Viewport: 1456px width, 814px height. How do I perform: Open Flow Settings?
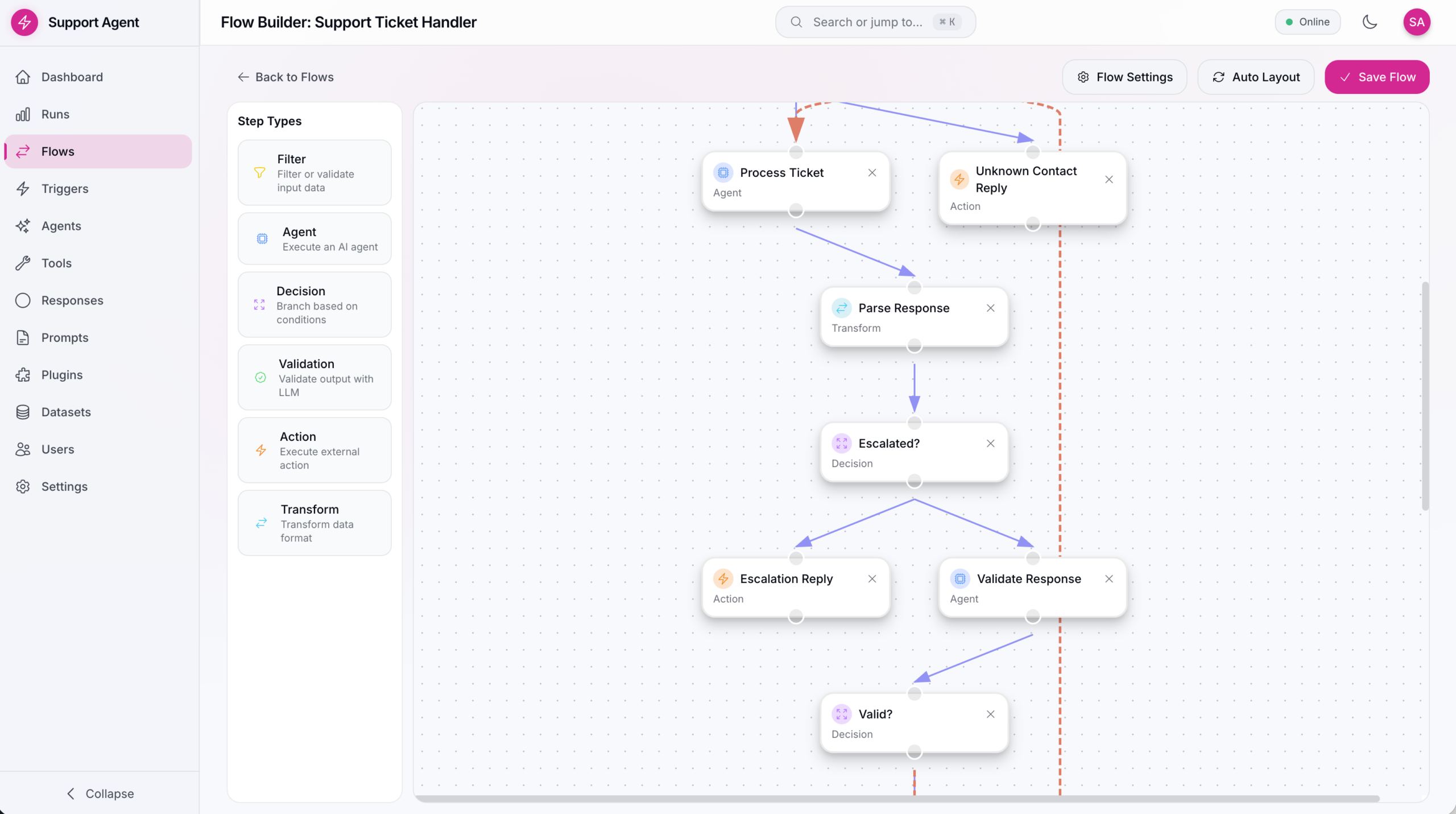click(1124, 77)
